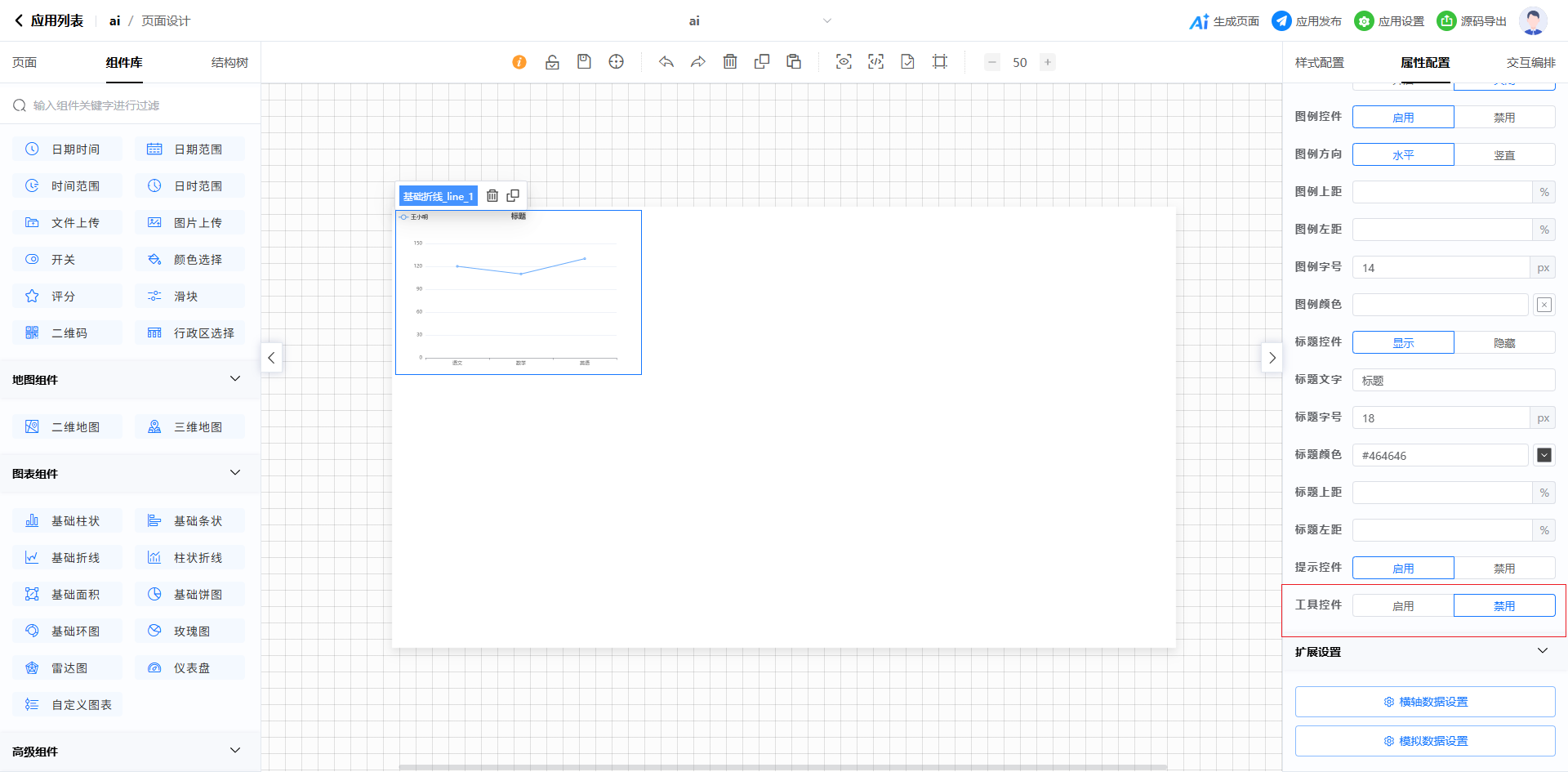Viewport: 1568px width, 772px height.
Task: Click the trash delete icon in top toolbar
Action: point(730,62)
